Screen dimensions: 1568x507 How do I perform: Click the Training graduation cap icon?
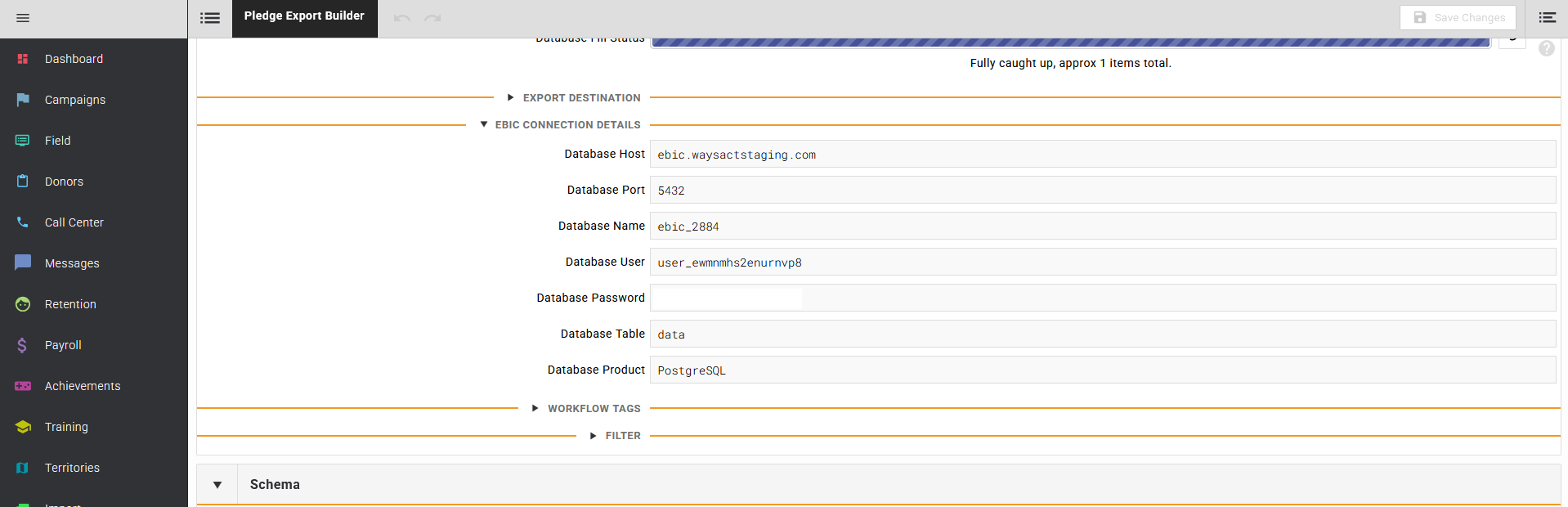[x=22, y=427]
